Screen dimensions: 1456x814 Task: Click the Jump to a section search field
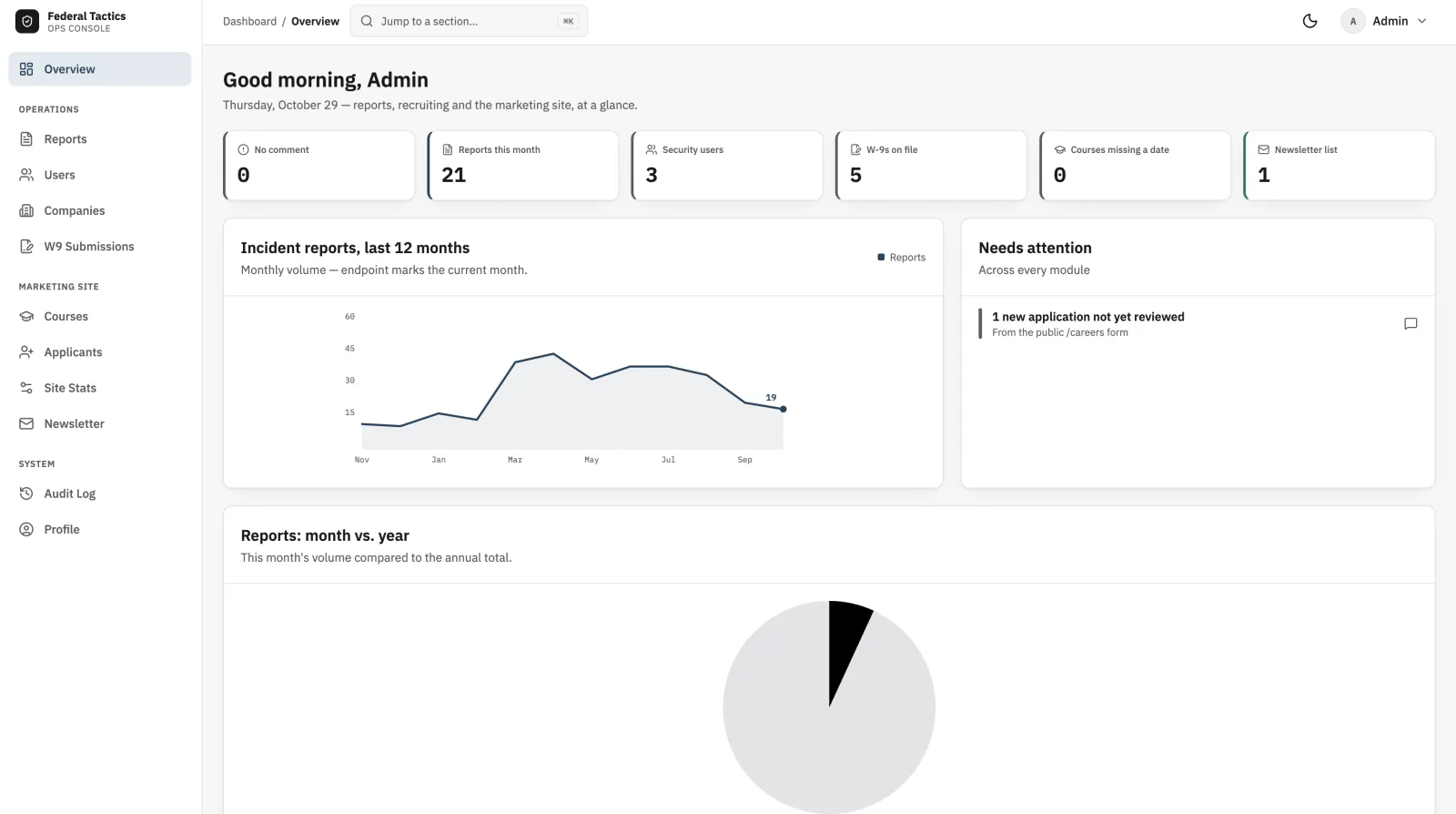[x=469, y=21]
